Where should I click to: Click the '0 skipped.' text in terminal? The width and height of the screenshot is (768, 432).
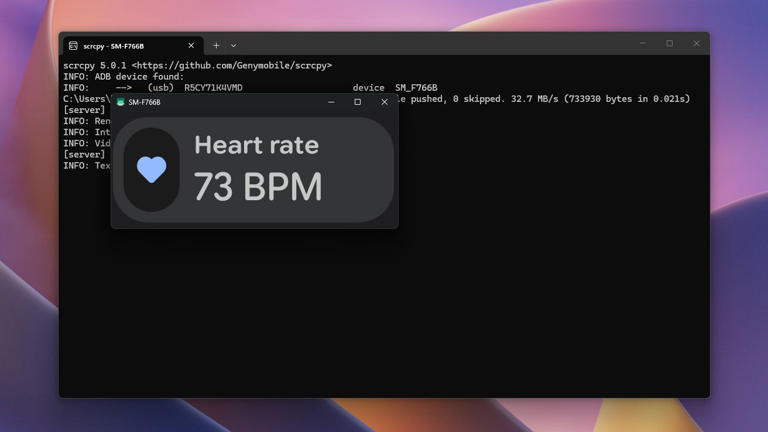[x=479, y=99]
